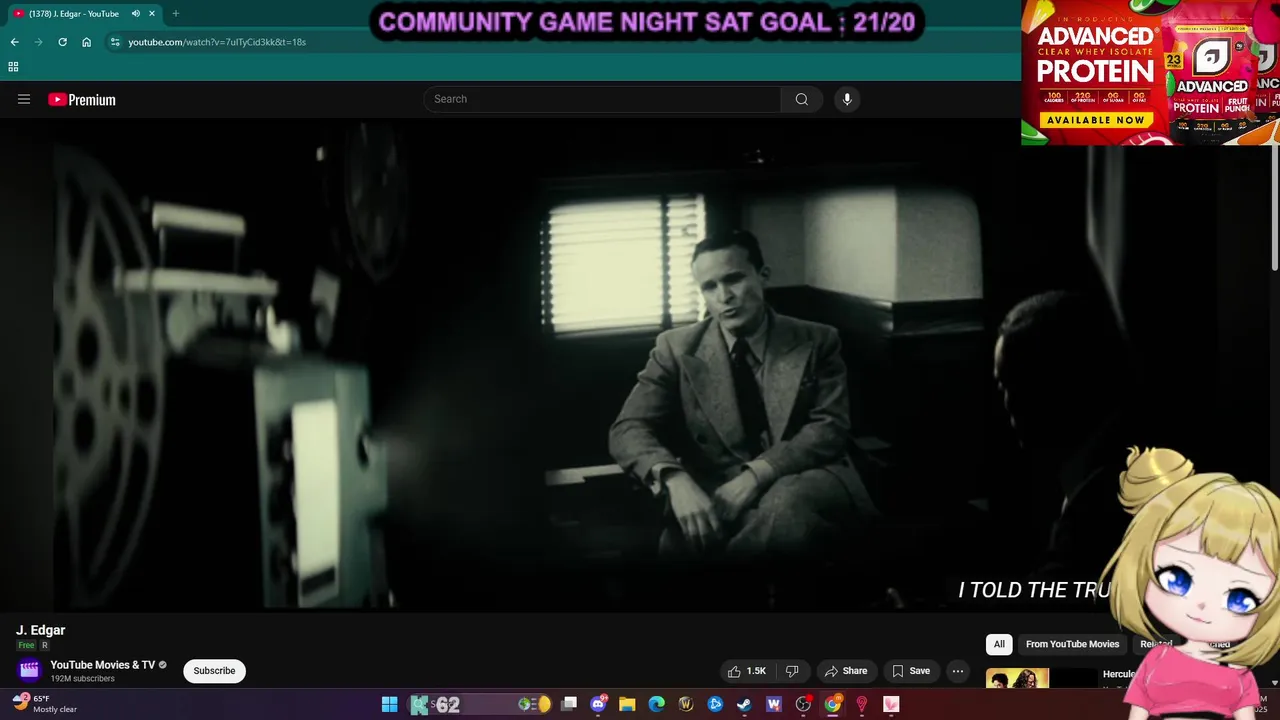
Task: Open the pink pin app on taskbar
Action: click(x=861, y=705)
